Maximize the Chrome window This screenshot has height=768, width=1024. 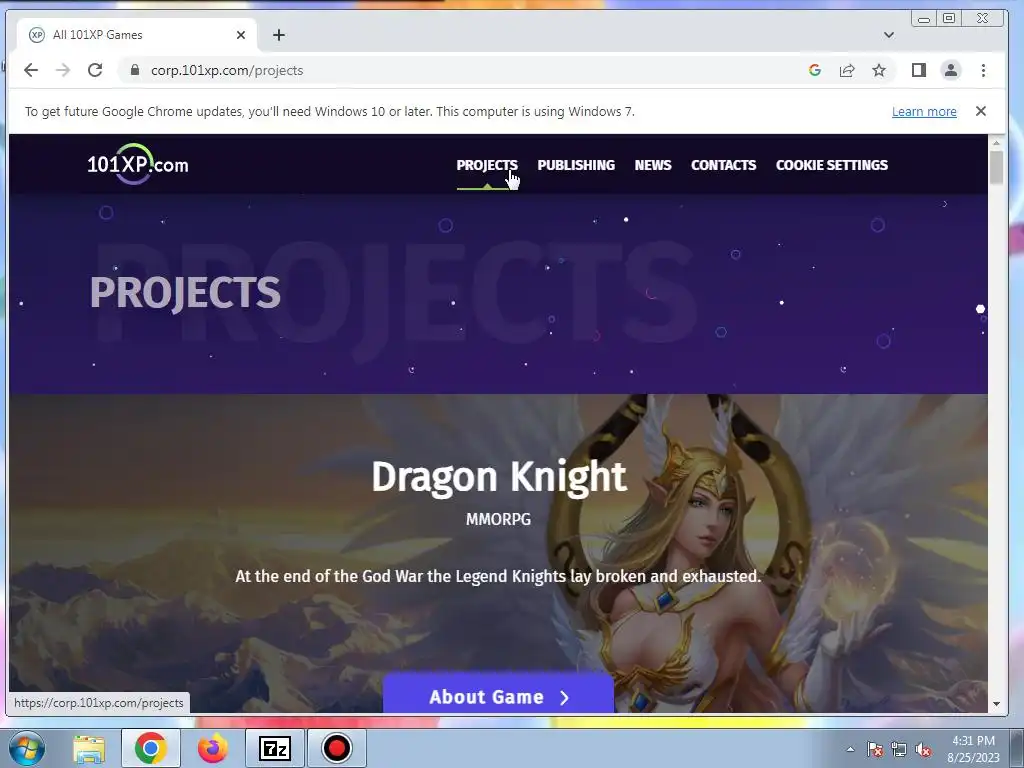point(949,19)
